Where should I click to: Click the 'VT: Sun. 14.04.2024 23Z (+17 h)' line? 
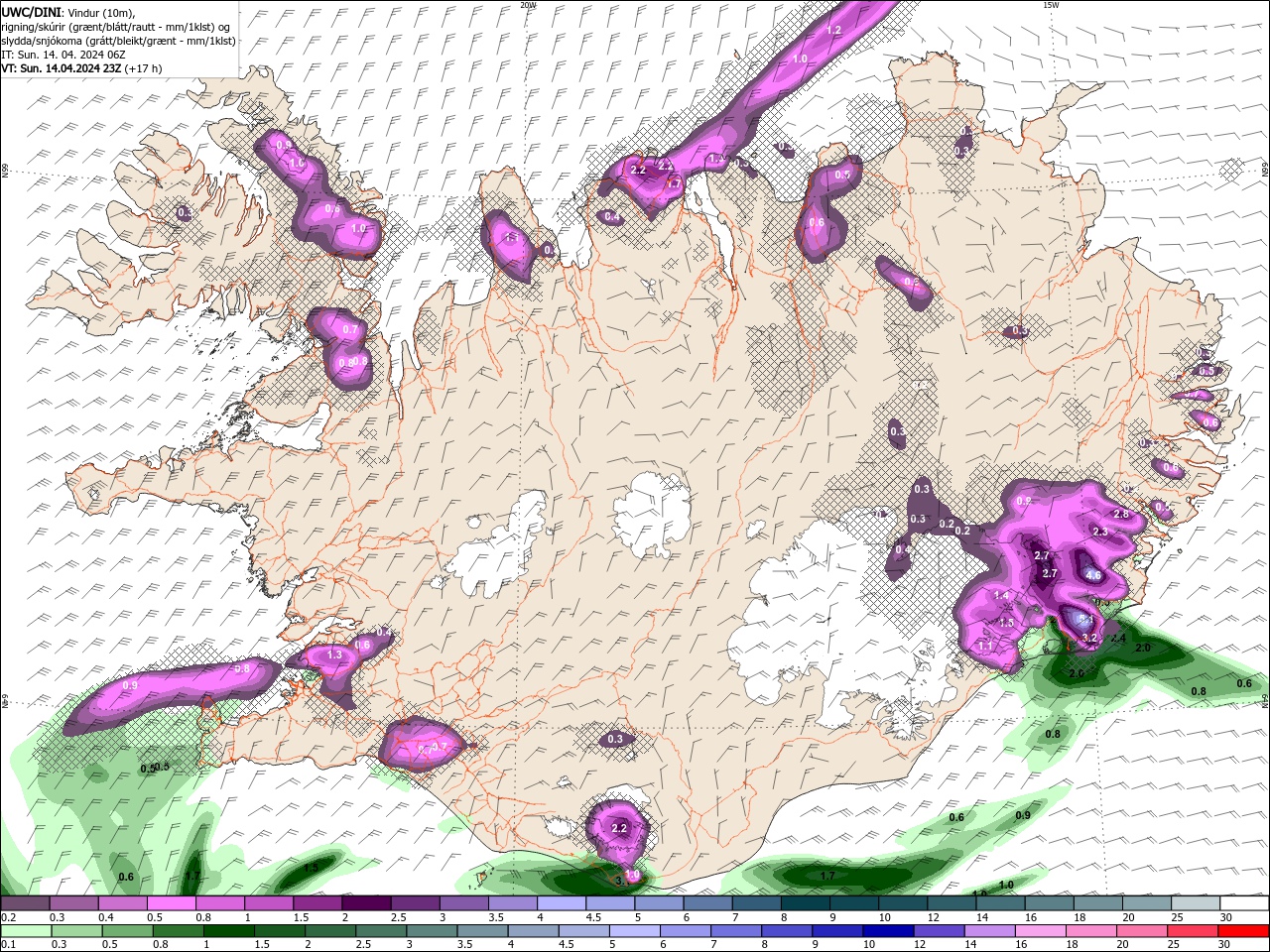point(81,68)
